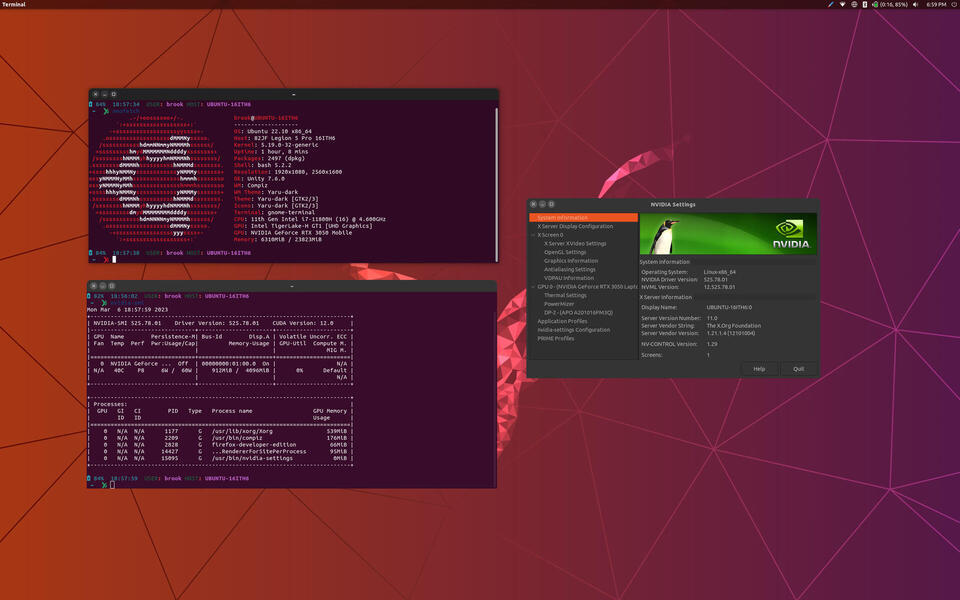The height and width of the screenshot is (600, 960).
Task: Click the NVIDIA penguin banner image
Action: tap(728, 233)
